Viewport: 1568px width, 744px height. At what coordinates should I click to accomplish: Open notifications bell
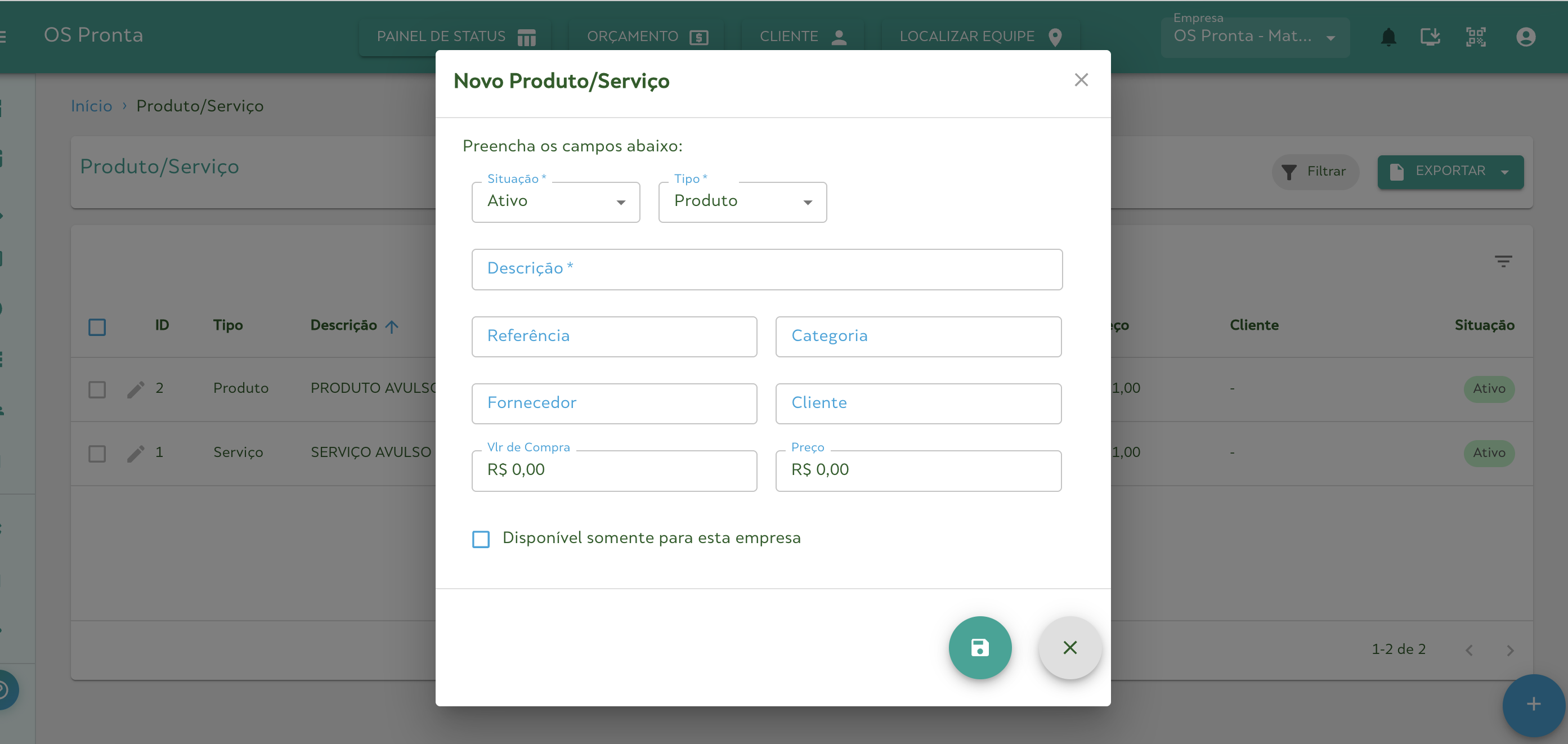1388,37
